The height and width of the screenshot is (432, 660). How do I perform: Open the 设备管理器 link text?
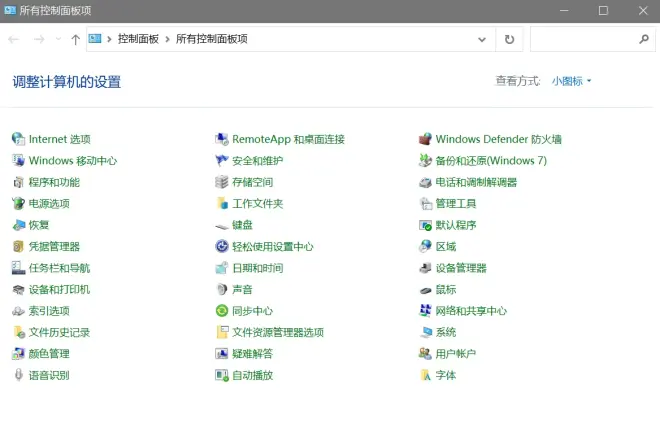(x=461, y=268)
